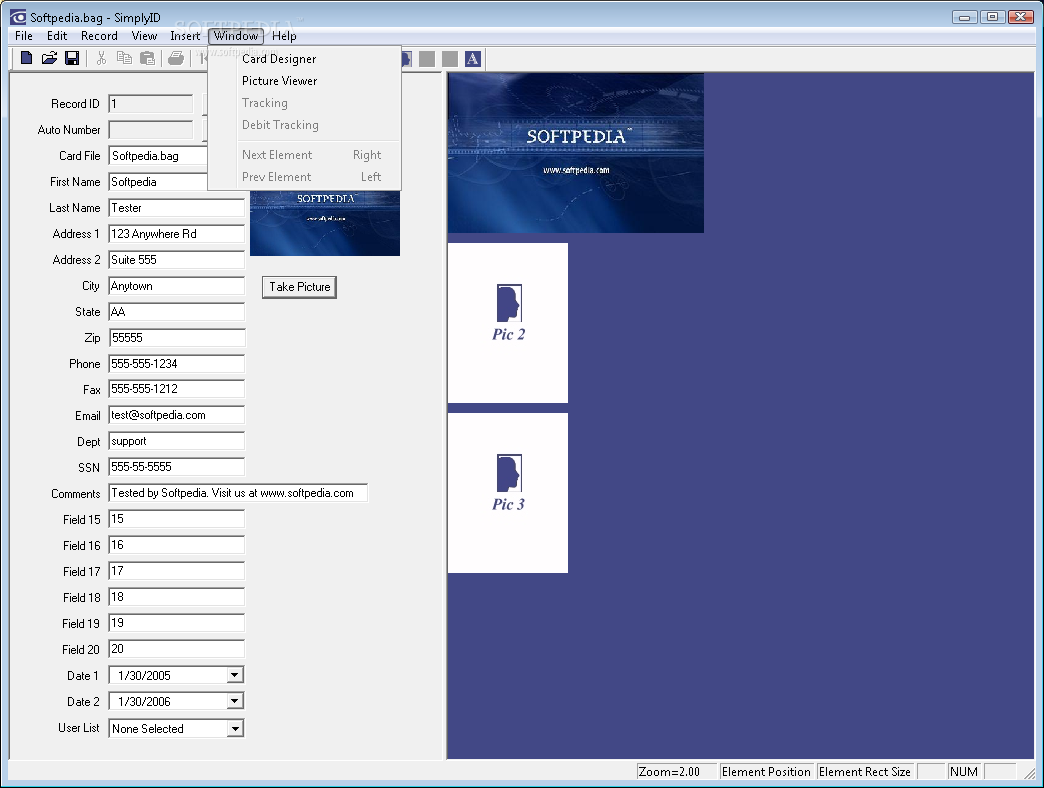
Task: Click the Field 20 input
Action: click(176, 648)
